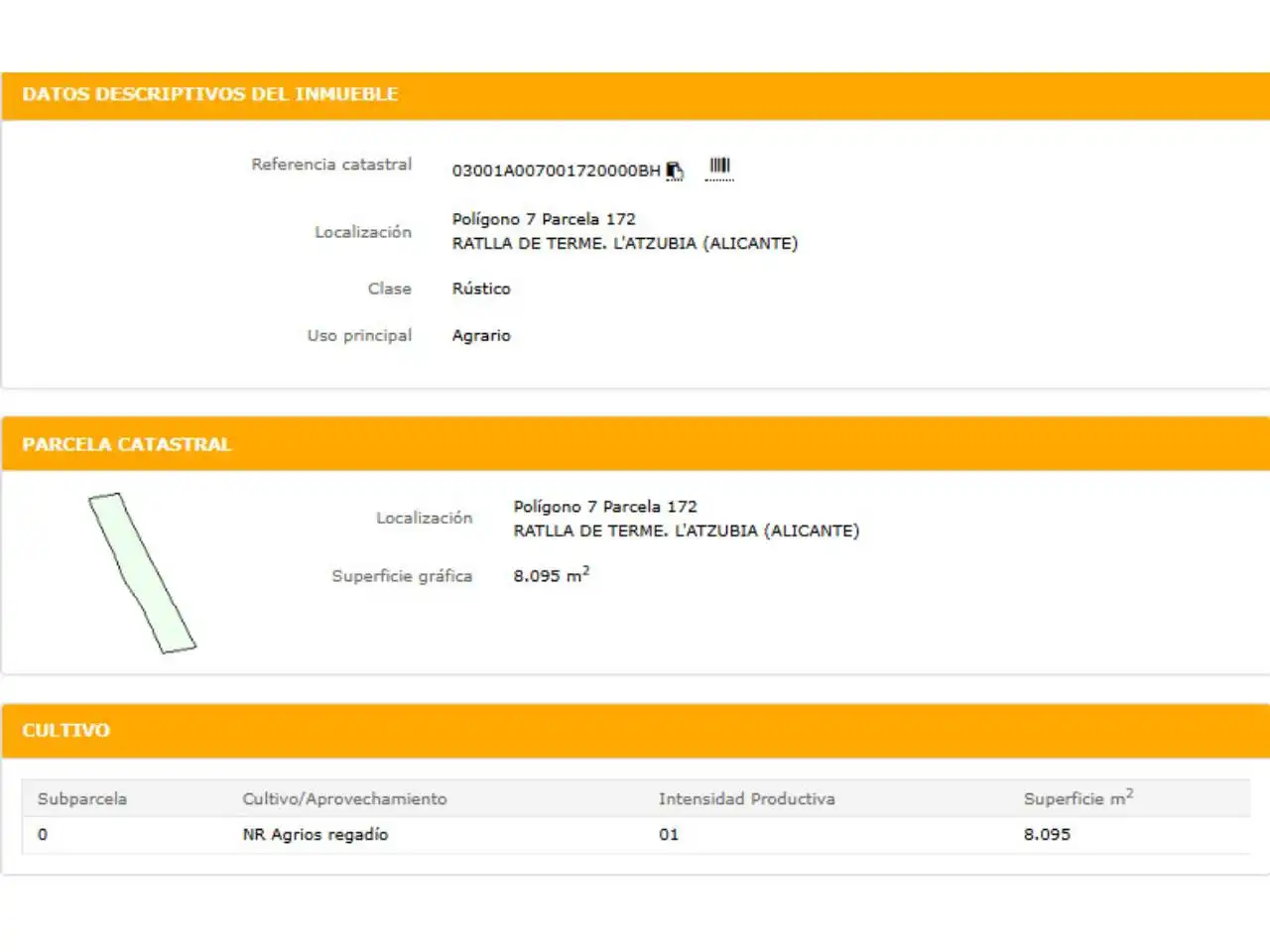The width and height of the screenshot is (1270, 952).
Task: Open the barcode icon beside the reference
Action: pos(719,169)
